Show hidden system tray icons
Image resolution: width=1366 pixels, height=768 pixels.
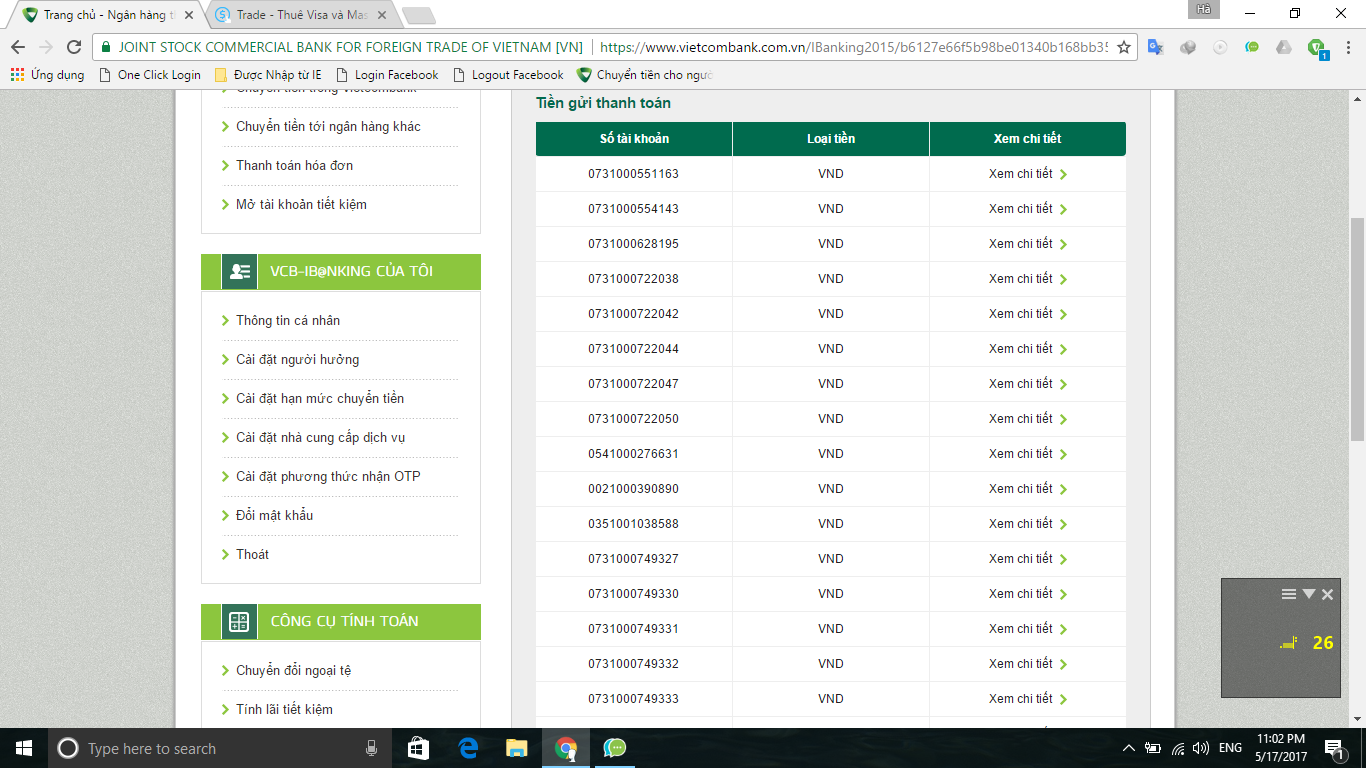click(x=1129, y=748)
